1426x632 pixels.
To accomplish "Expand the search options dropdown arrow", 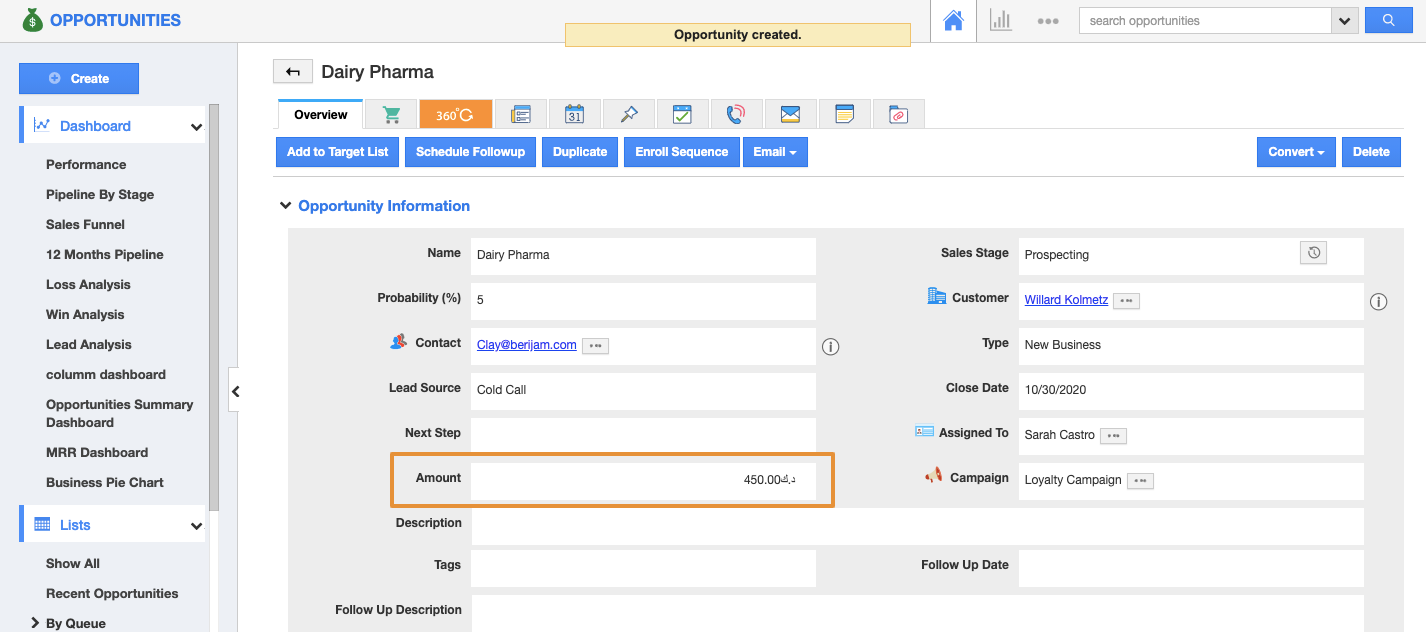I will 1344,21.
